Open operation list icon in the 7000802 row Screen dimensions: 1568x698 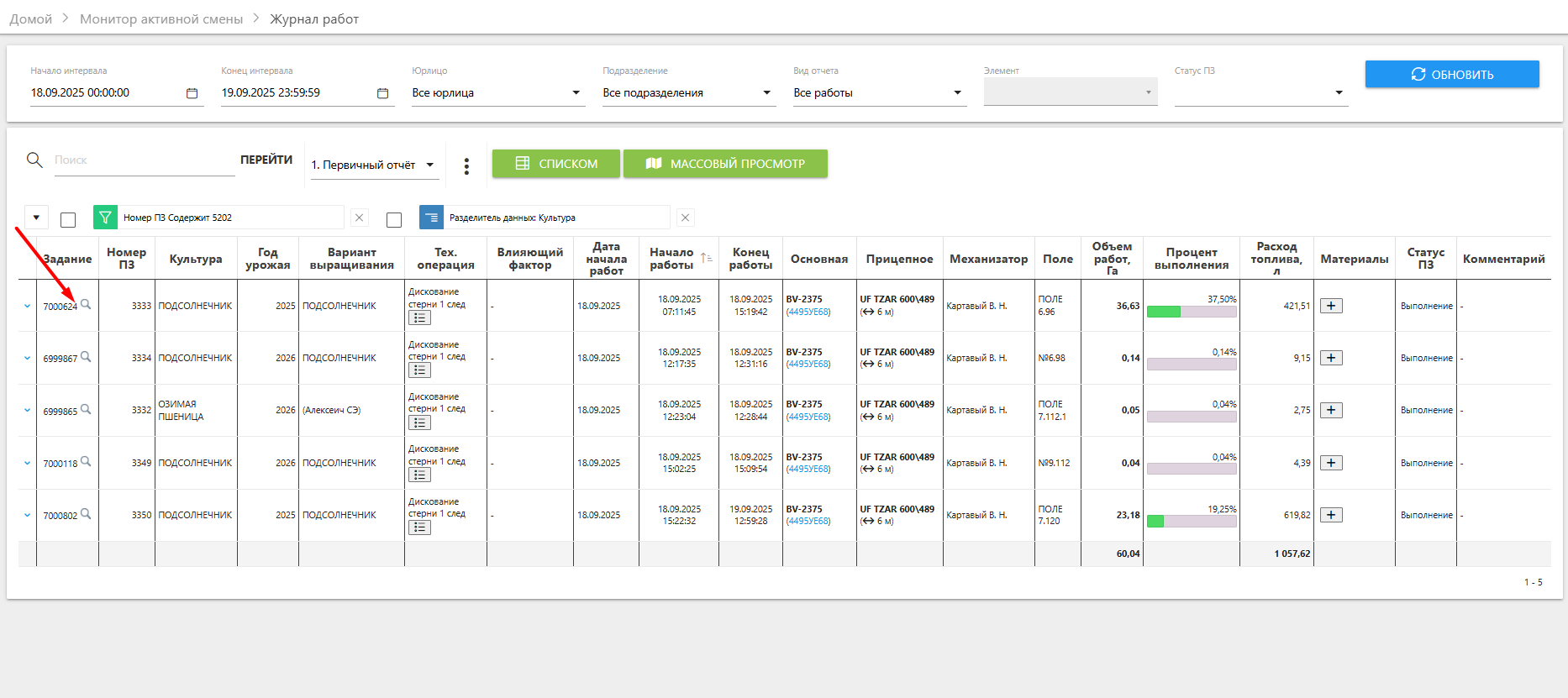coord(419,527)
